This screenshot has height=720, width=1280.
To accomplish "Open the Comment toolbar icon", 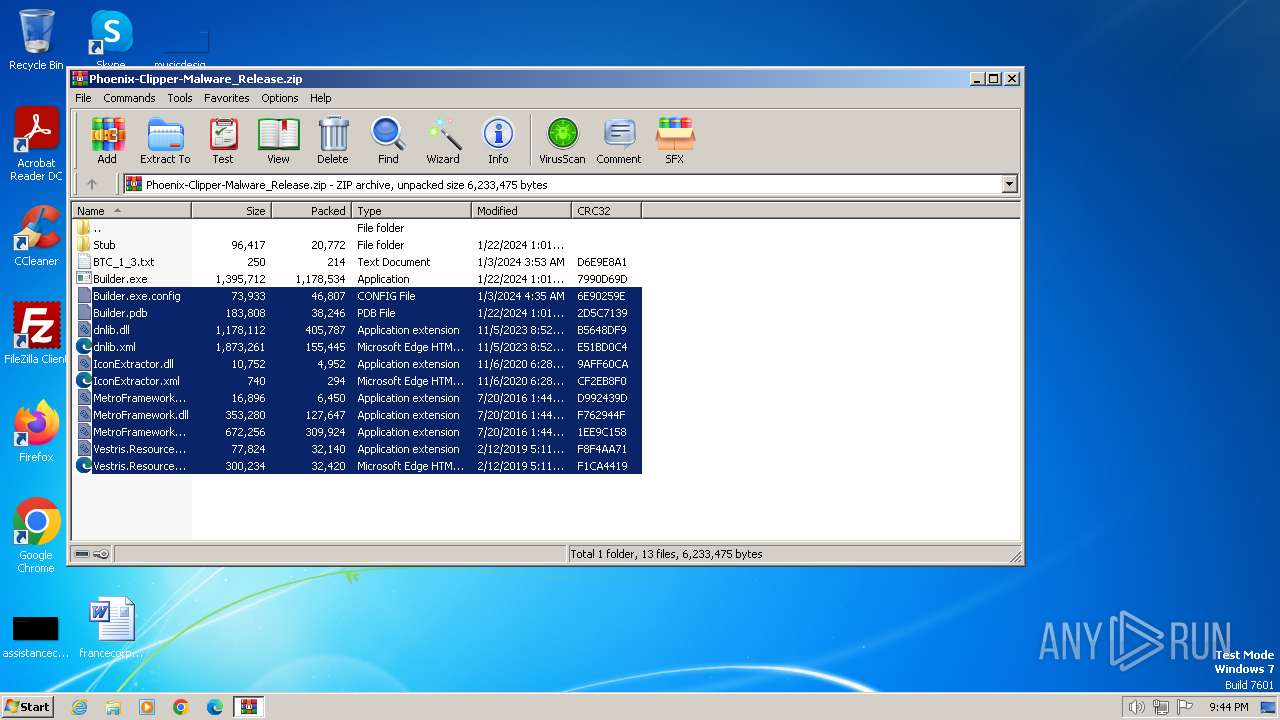I will (x=619, y=141).
